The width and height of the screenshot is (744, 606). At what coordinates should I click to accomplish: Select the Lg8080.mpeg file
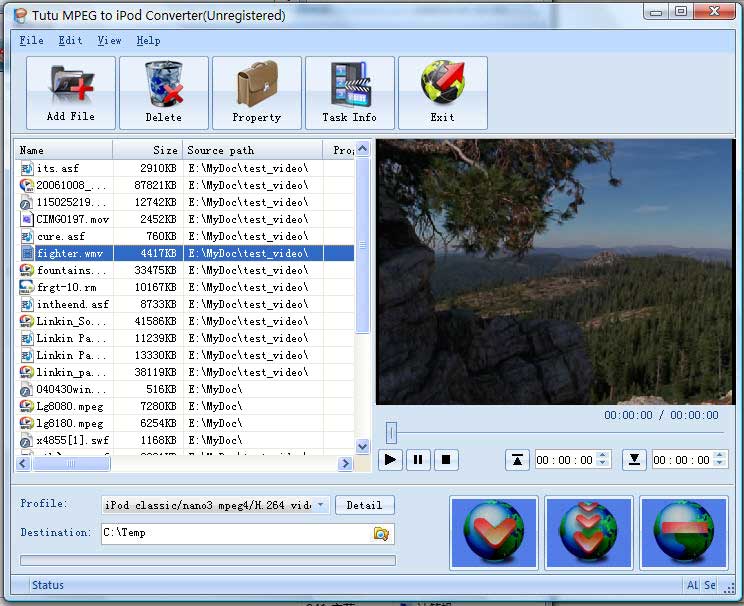click(x=185, y=406)
